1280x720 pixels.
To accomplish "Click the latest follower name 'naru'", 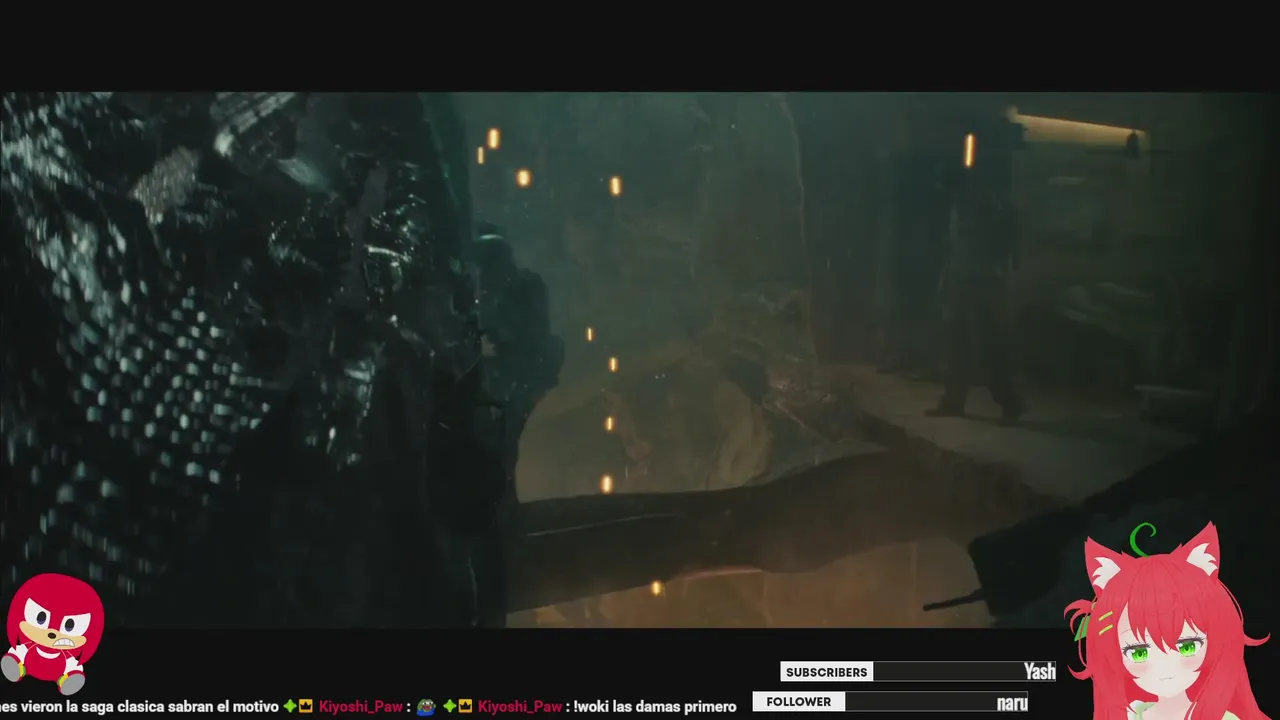I will (x=1012, y=703).
